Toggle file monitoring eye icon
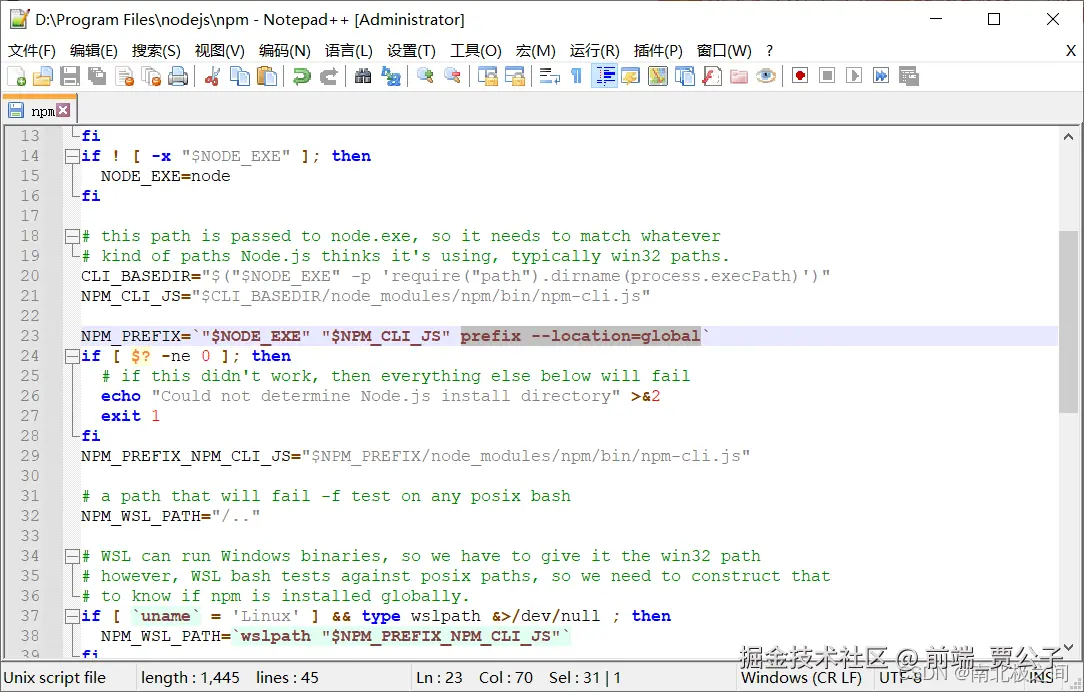1084x692 pixels. tap(765, 76)
